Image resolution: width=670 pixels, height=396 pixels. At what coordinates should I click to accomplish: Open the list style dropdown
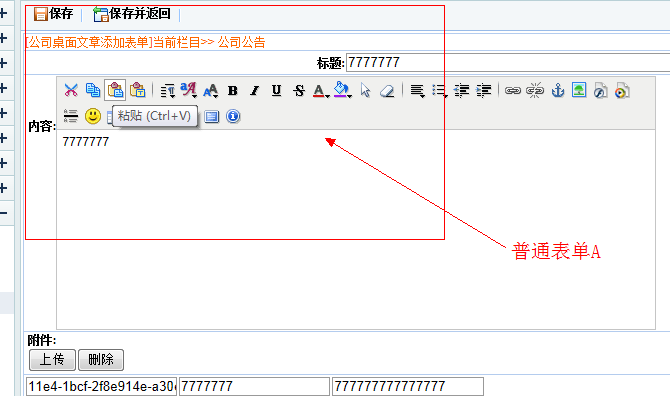(x=440, y=91)
